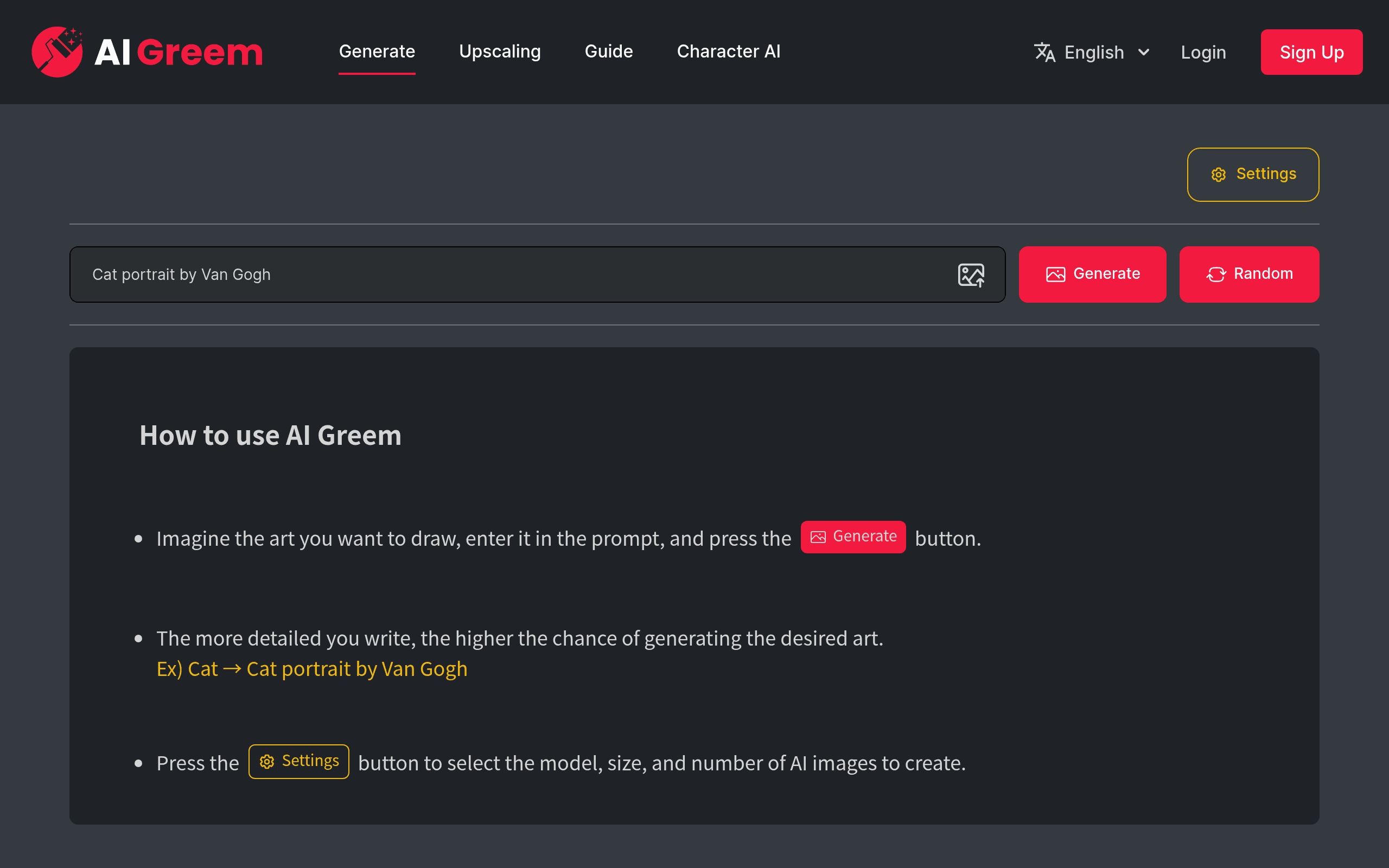Open the Guide page
This screenshot has width=1389, height=868.
(x=608, y=52)
